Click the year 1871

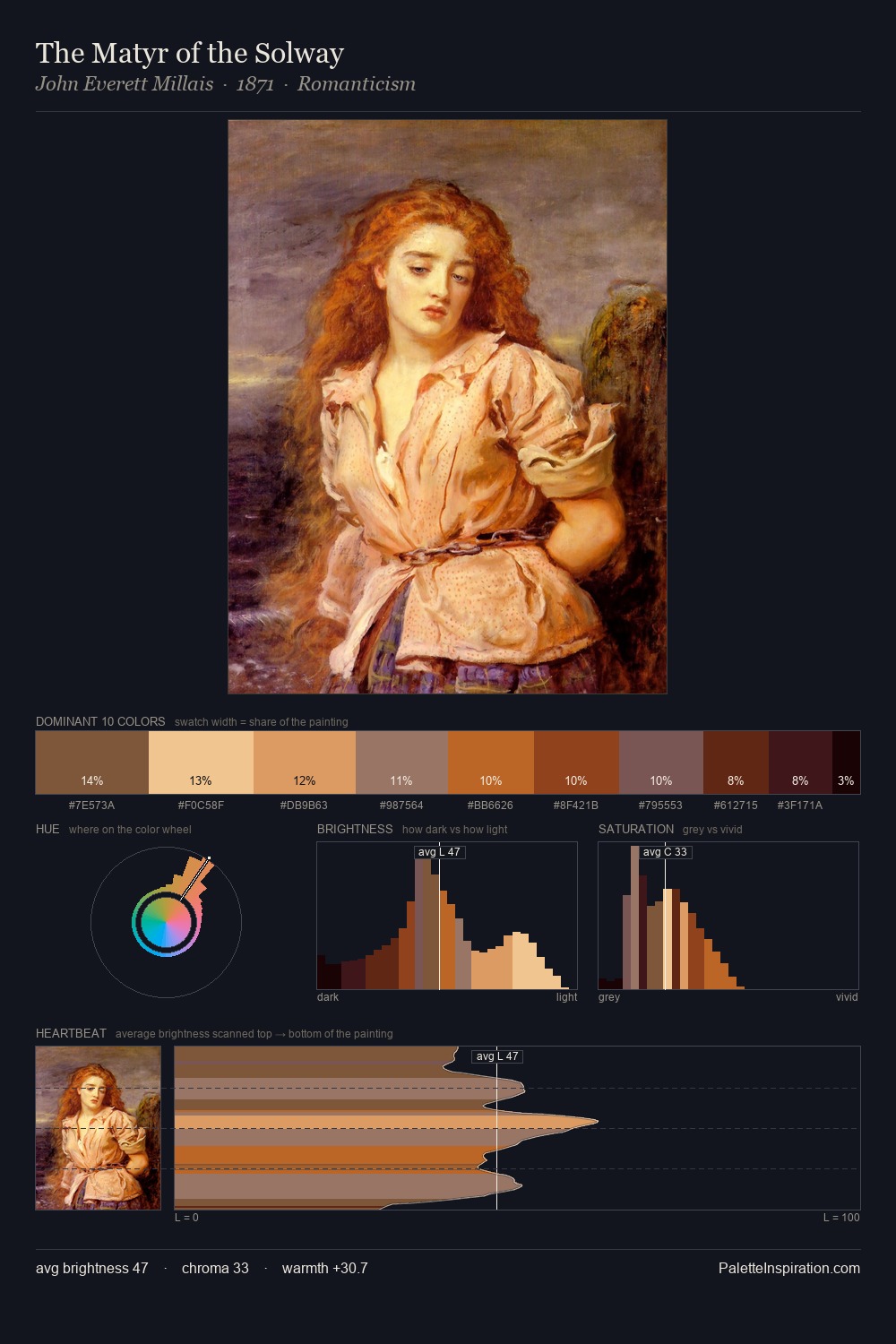pyautogui.click(x=255, y=84)
